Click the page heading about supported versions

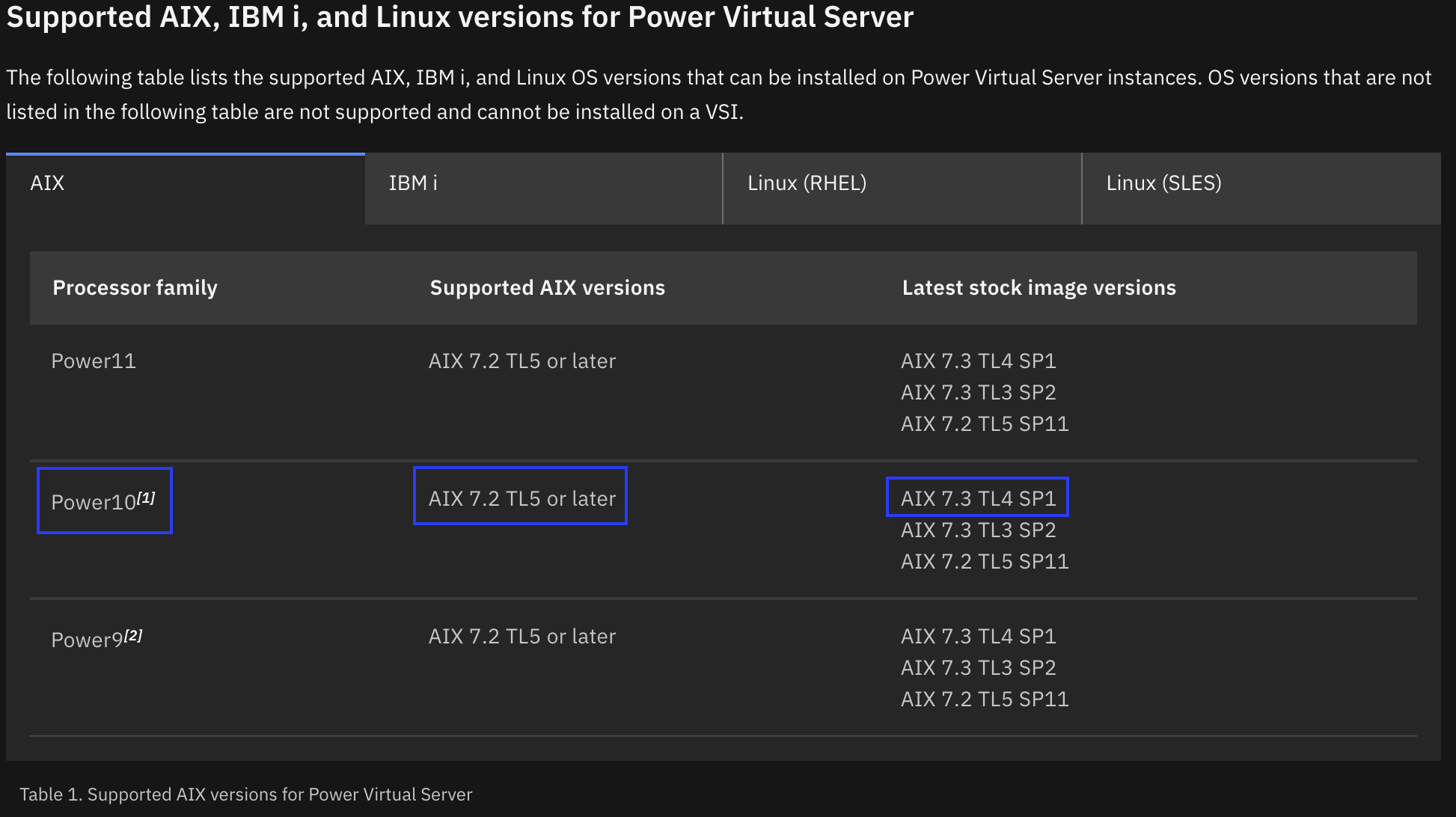[x=460, y=17]
